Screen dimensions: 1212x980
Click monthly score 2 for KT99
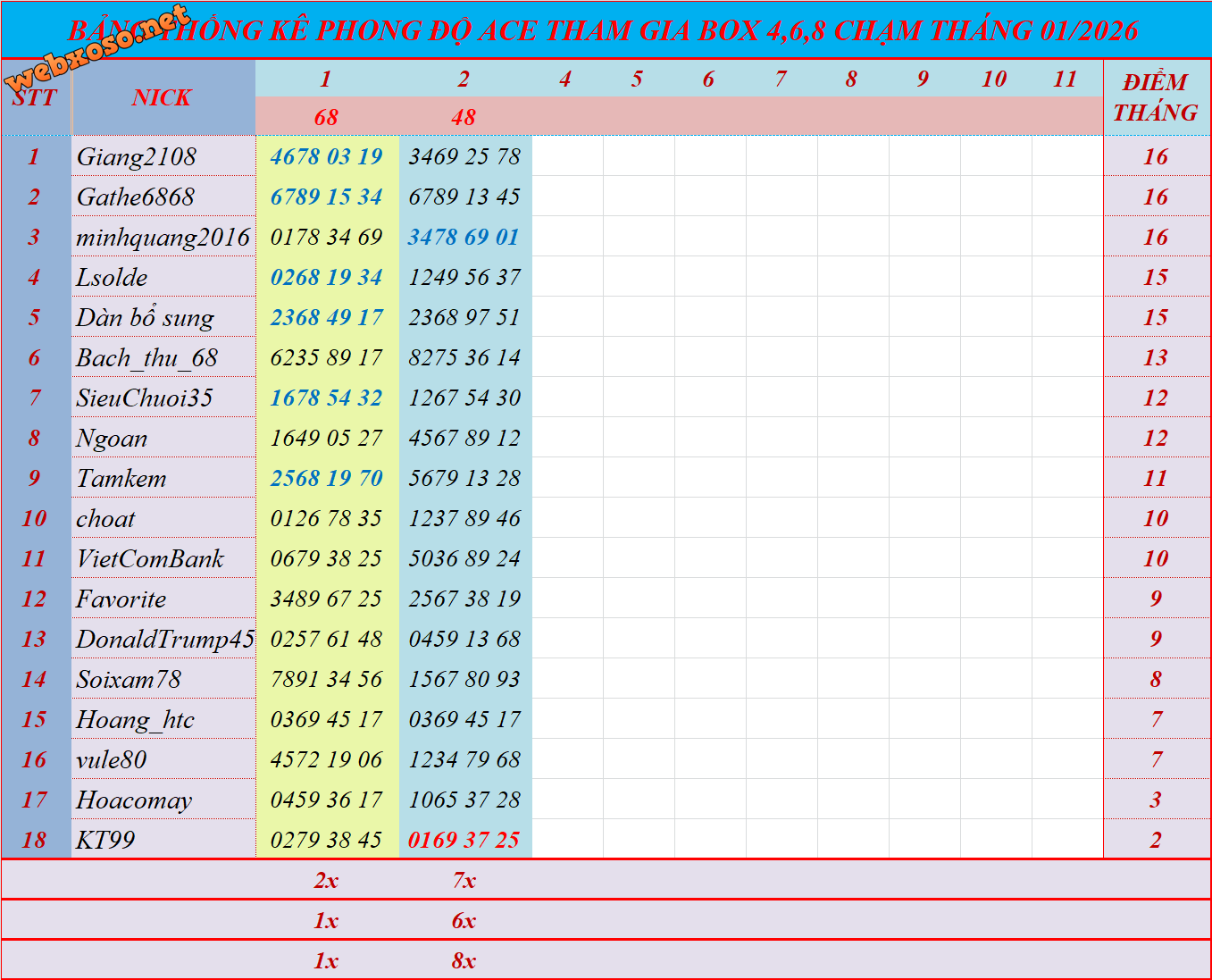pos(1157,840)
